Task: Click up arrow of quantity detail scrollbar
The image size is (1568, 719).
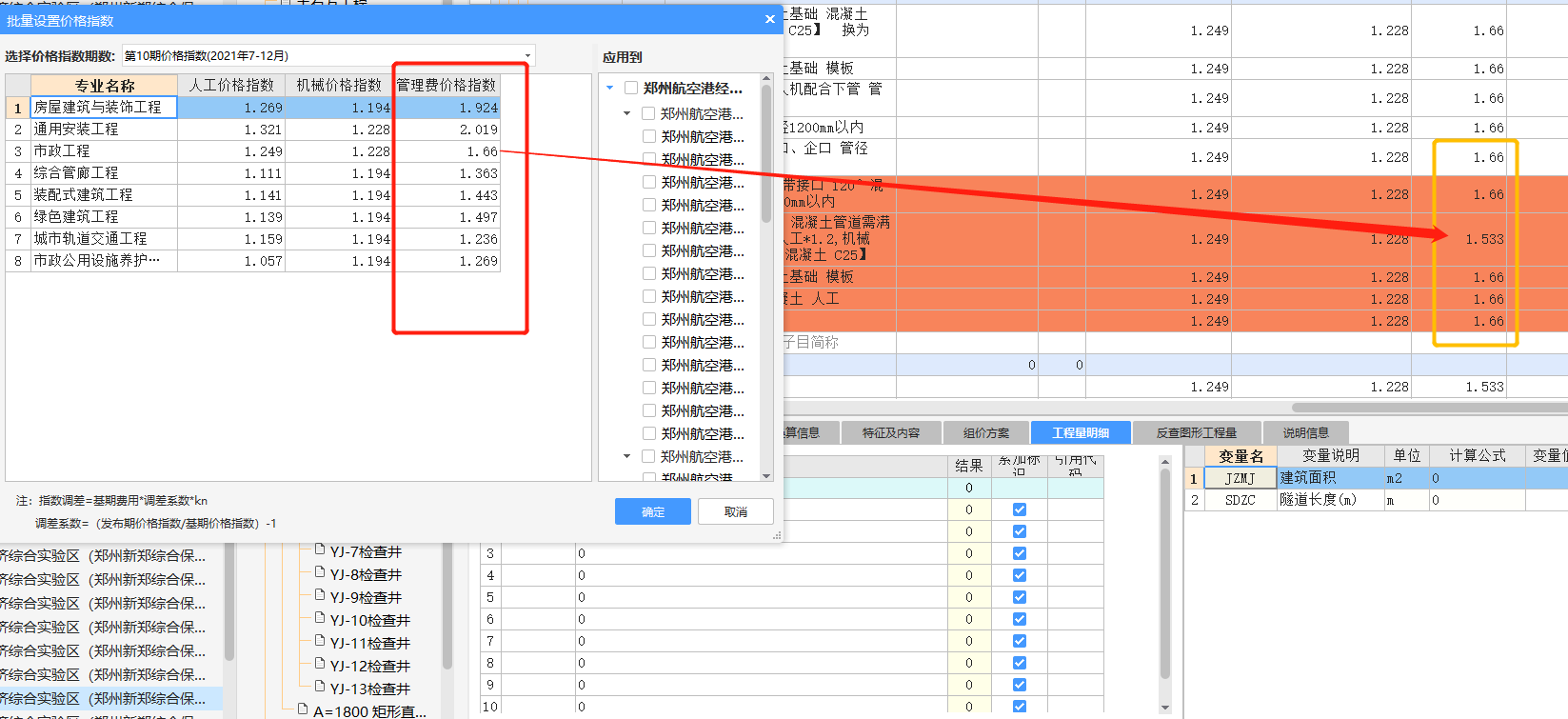Action: pos(1165,462)
